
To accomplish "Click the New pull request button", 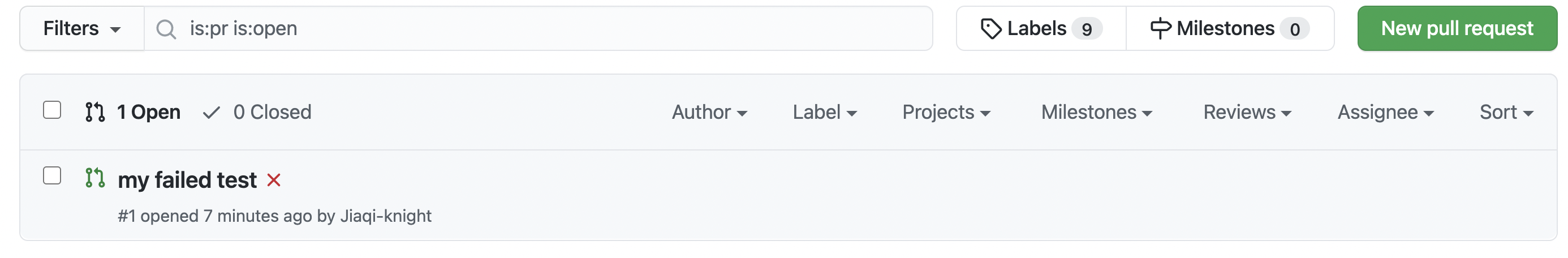I will (1457, 29).
